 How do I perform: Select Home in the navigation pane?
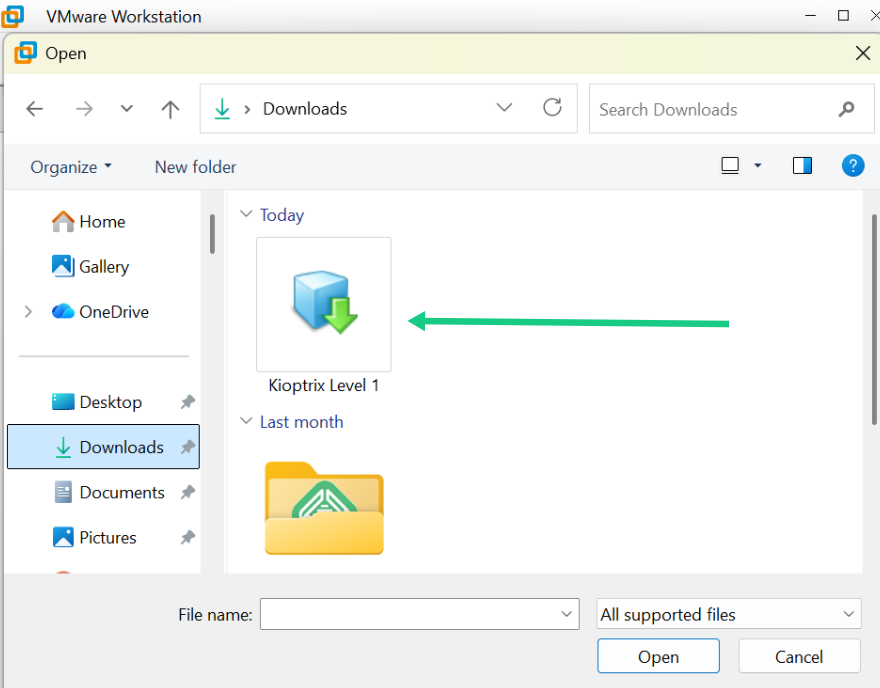(103, 222)
